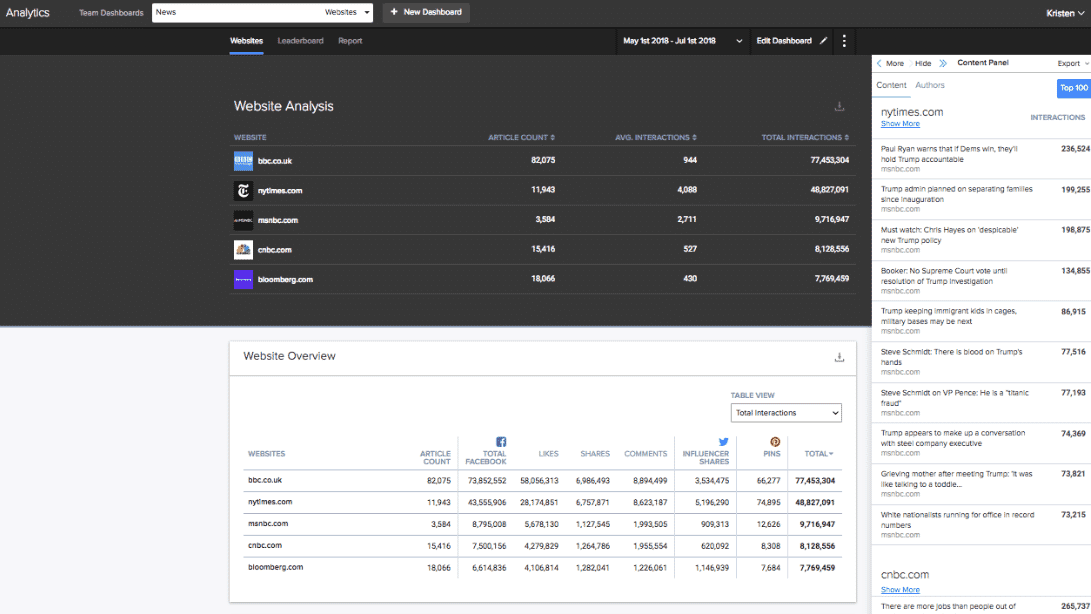Screen dimensions: 1091x614
Task: Click the bloomberg.com favicon
Action: [x=243, y=279]
